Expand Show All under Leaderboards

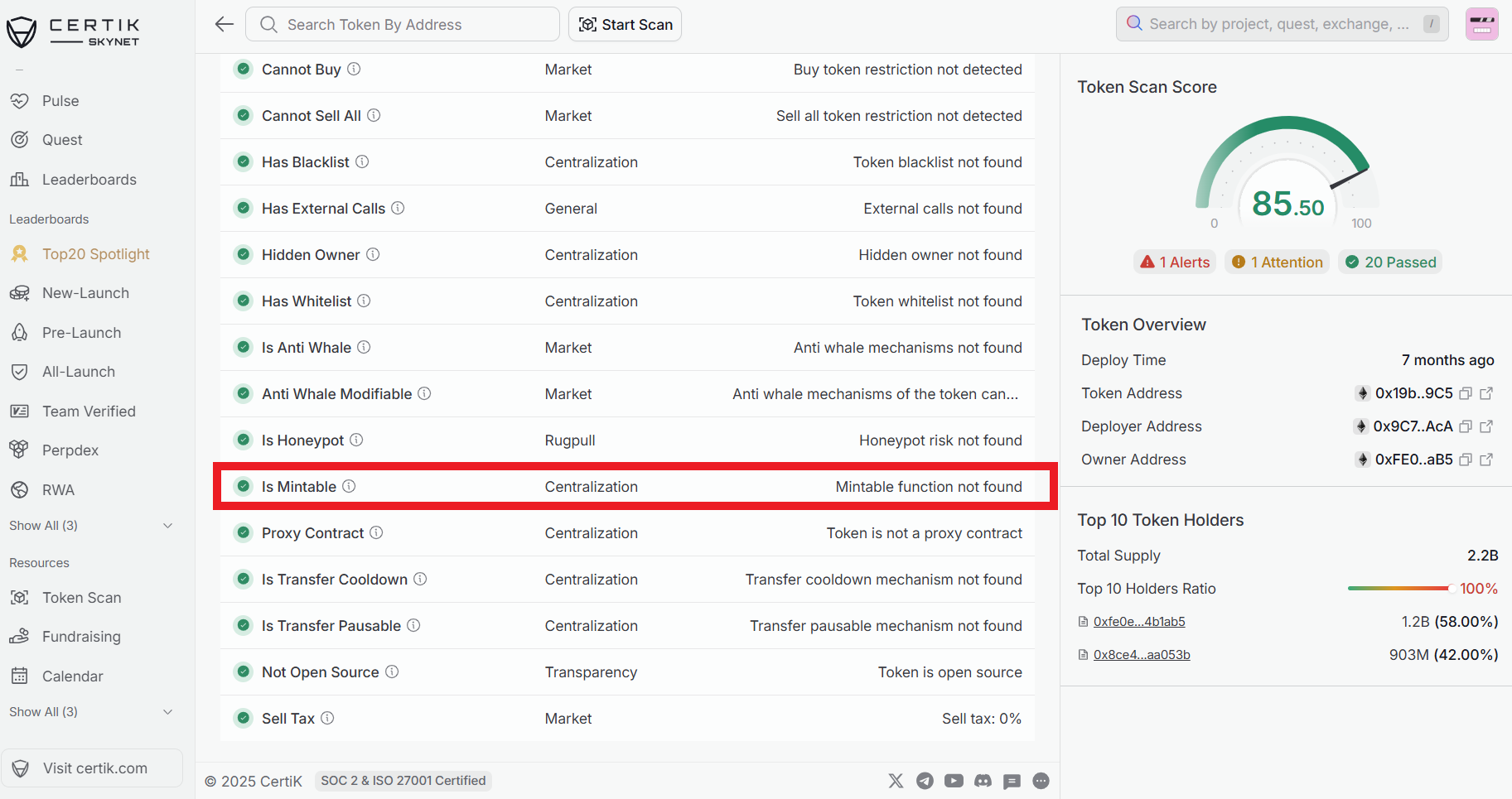91,526
